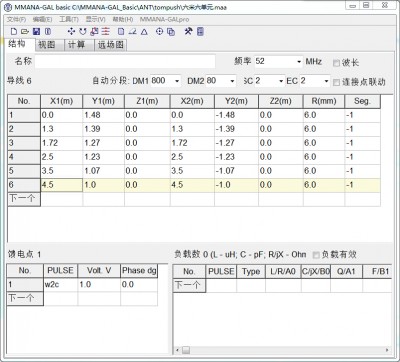Click the w2c PULSE cell
The height and width of the screenshot is (362, 400).
[x=61, y=285]
